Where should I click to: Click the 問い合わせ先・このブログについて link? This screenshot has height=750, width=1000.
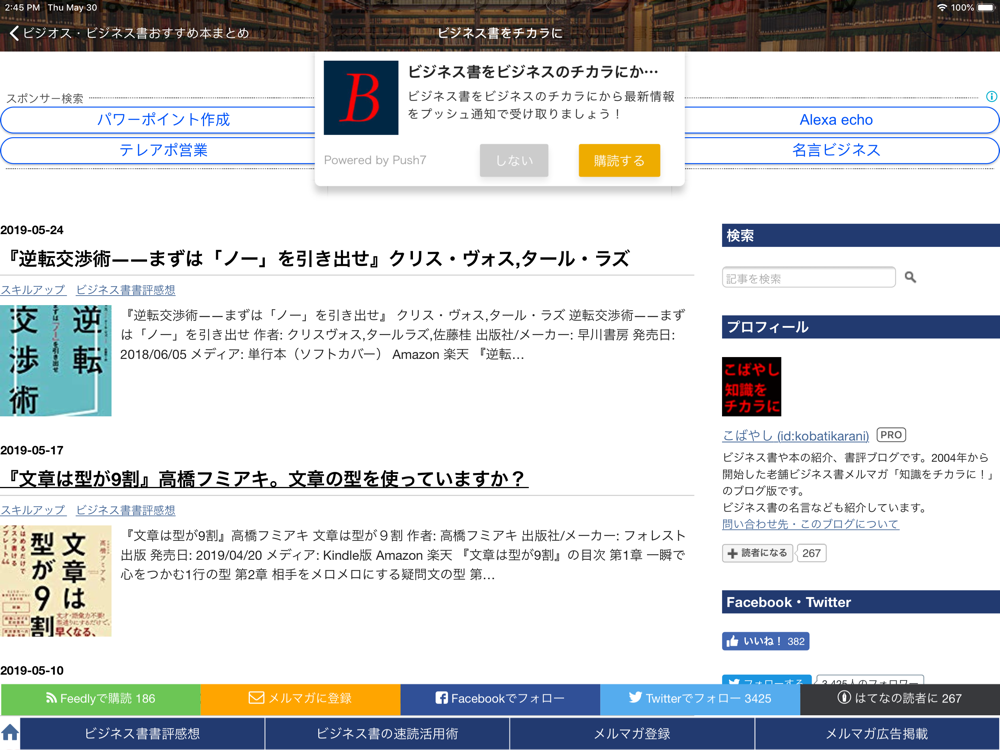pyautogui.click(x=810, y=524)
